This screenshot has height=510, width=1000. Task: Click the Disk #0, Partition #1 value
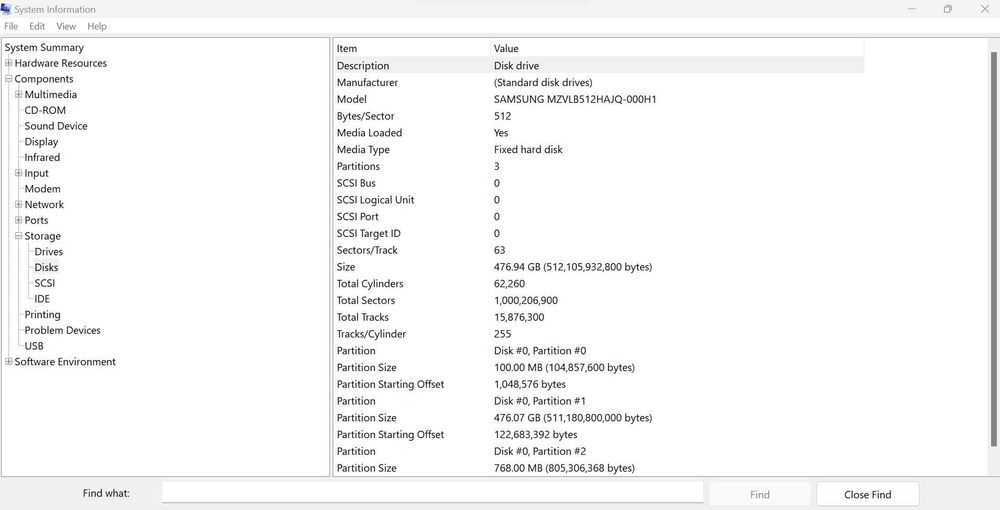540,401
